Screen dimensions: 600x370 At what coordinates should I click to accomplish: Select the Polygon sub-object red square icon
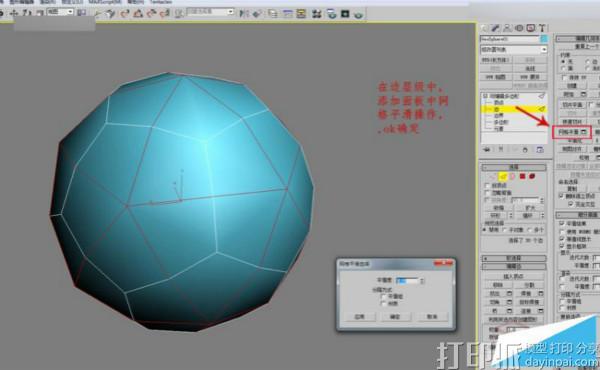click(522, 176)
